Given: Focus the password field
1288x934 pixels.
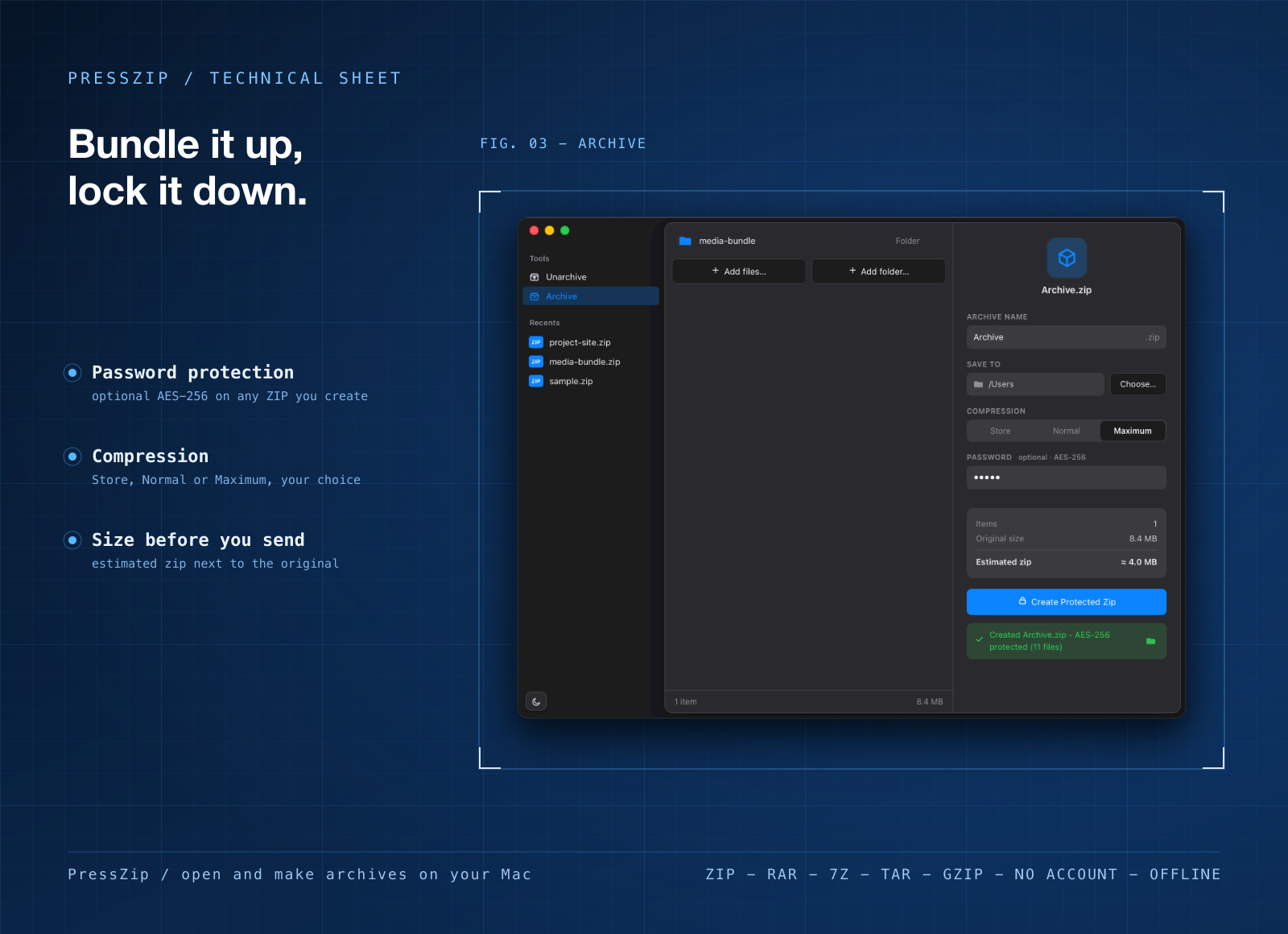Looking at the screenshot, I should pyautogui.click(x=1067, y=477).
